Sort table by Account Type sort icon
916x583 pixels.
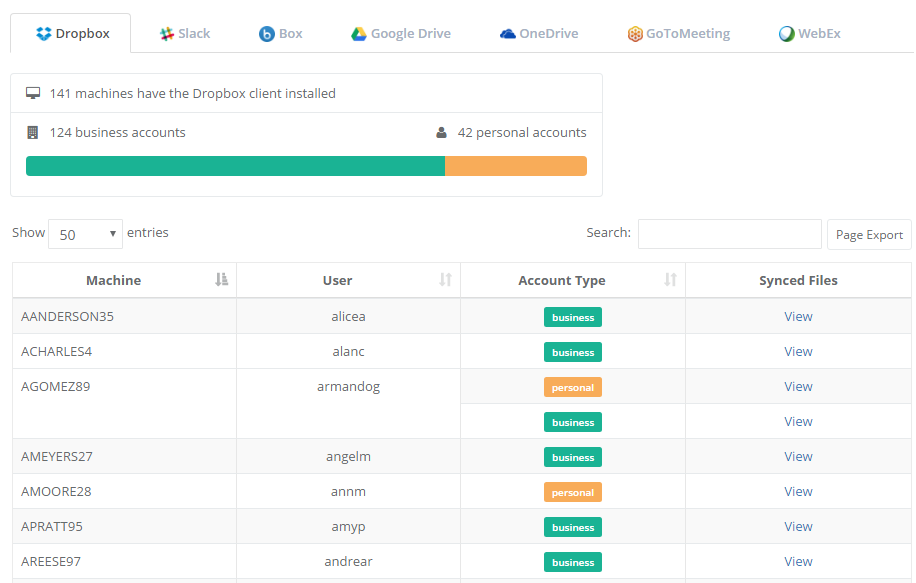[x=670, y=280]
